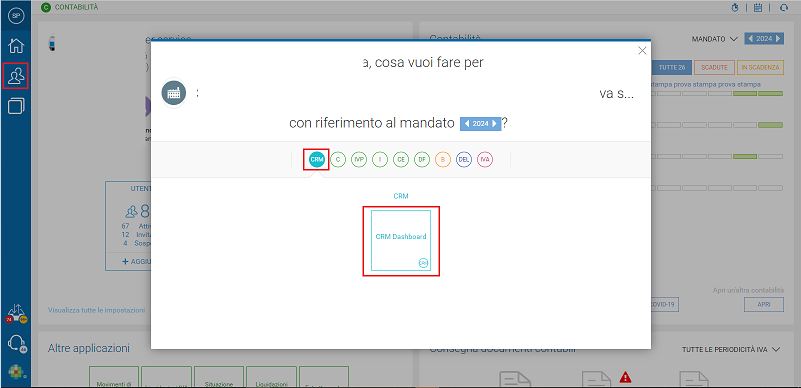Click the SP profile avatar

pyautogui.click(x=16, y=15)
